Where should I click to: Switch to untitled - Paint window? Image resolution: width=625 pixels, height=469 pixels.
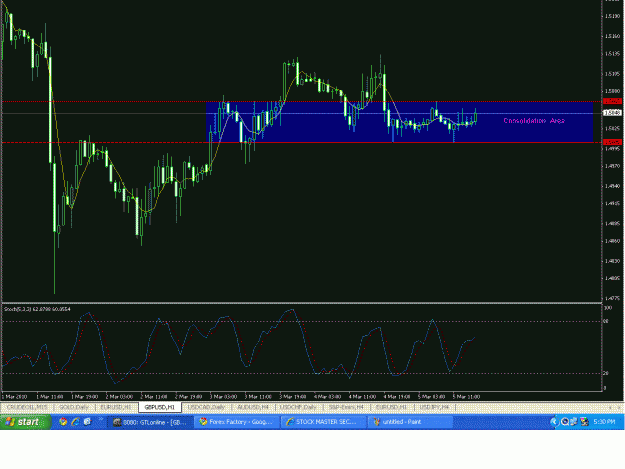pyautogui.click(x=410, y=422)
